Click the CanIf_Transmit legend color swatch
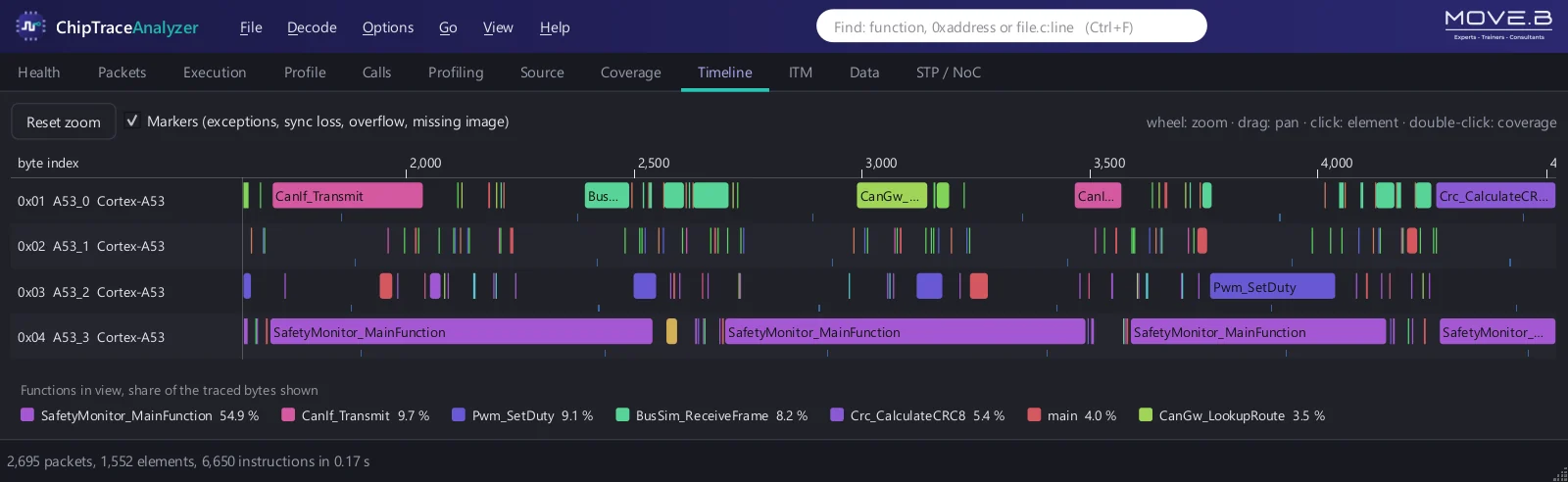Image resolution: width=1568 pixels, height=482 pixels. point(288,414)
